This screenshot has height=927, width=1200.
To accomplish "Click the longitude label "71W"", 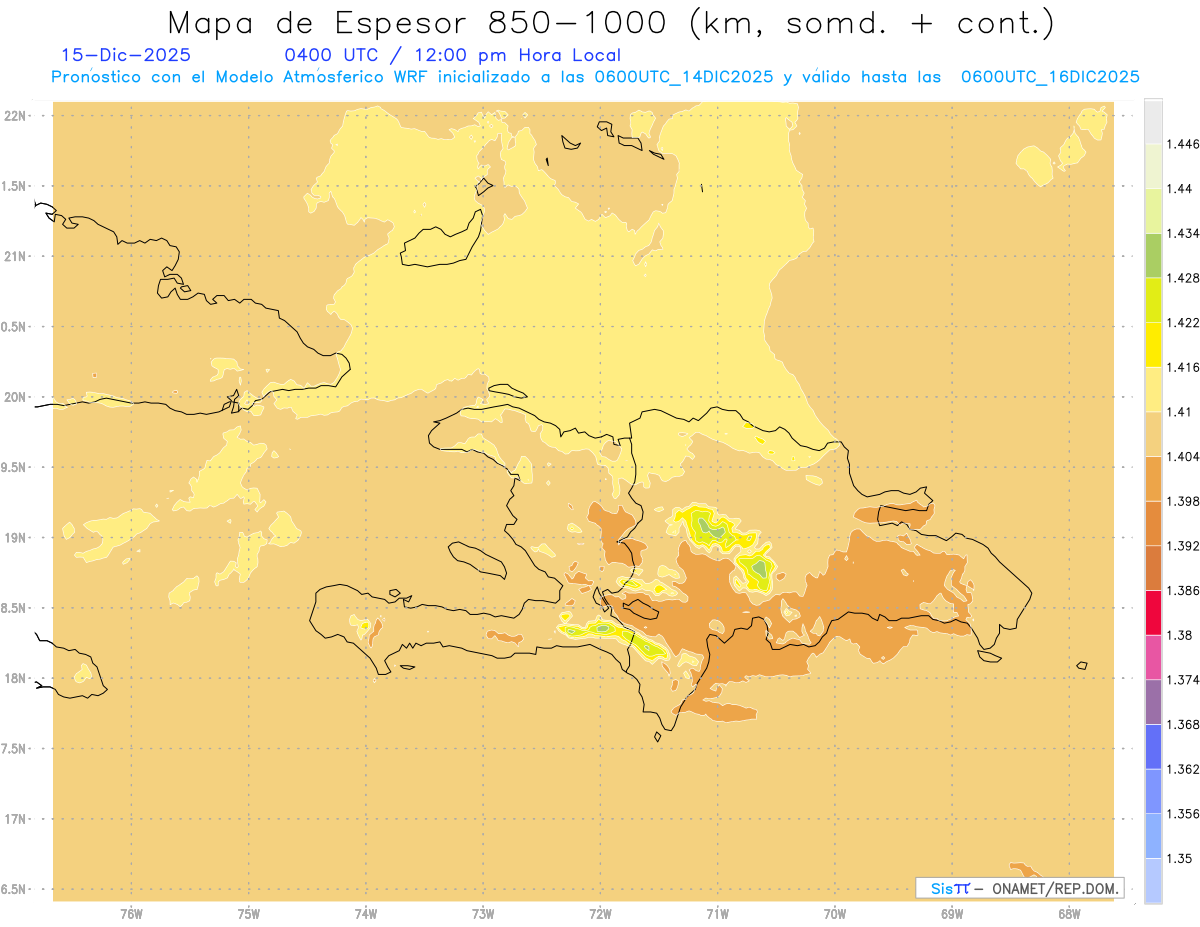I will [717, 913].
